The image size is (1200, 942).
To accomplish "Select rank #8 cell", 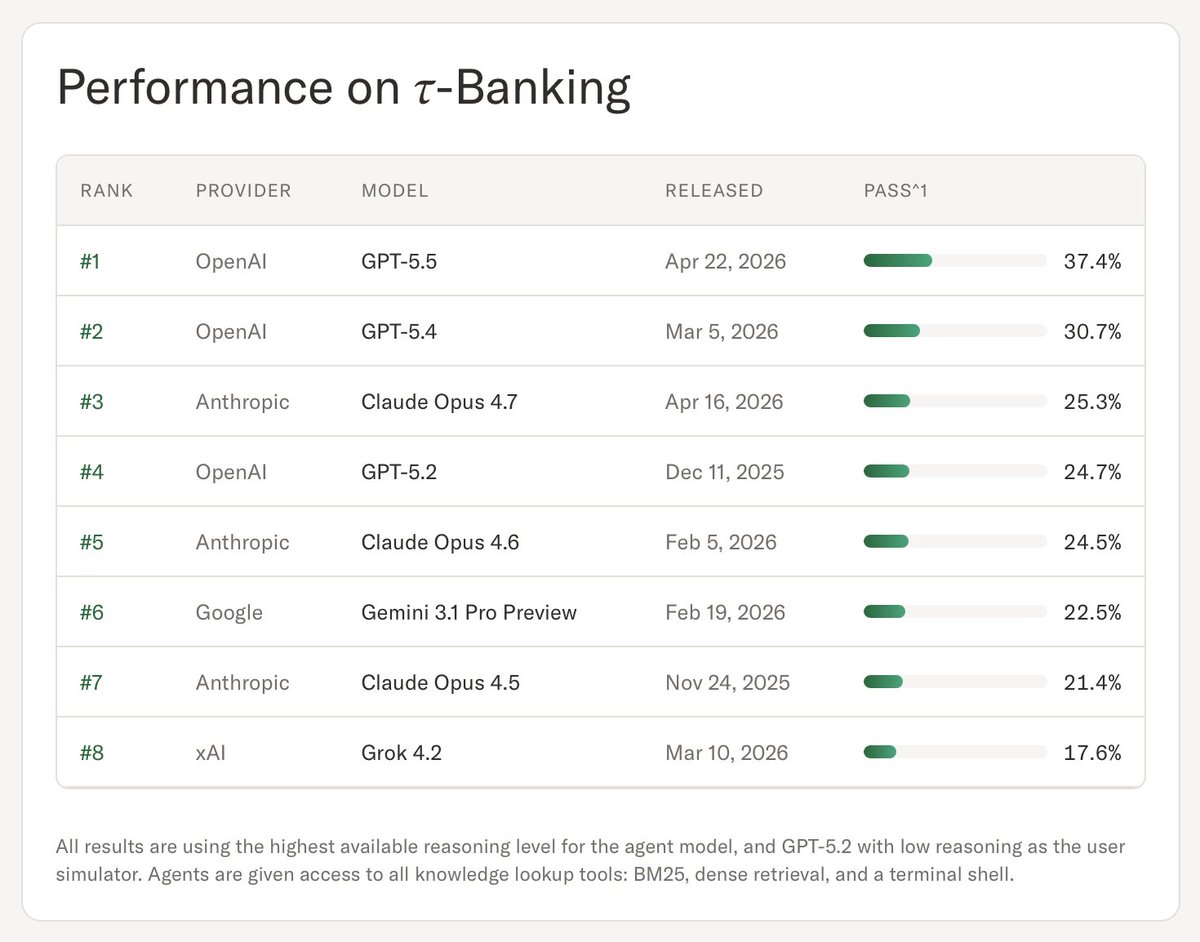I will (x=92, y=752).
